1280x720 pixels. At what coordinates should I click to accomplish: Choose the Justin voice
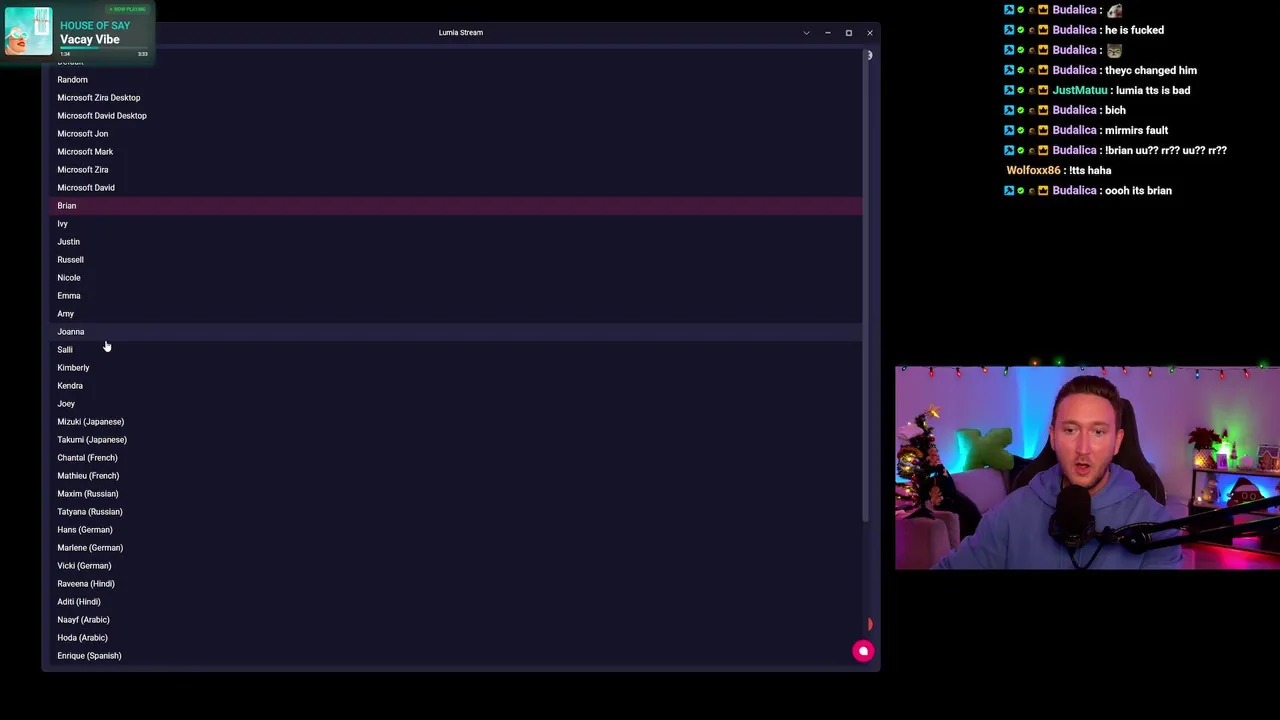pos(455,242)
